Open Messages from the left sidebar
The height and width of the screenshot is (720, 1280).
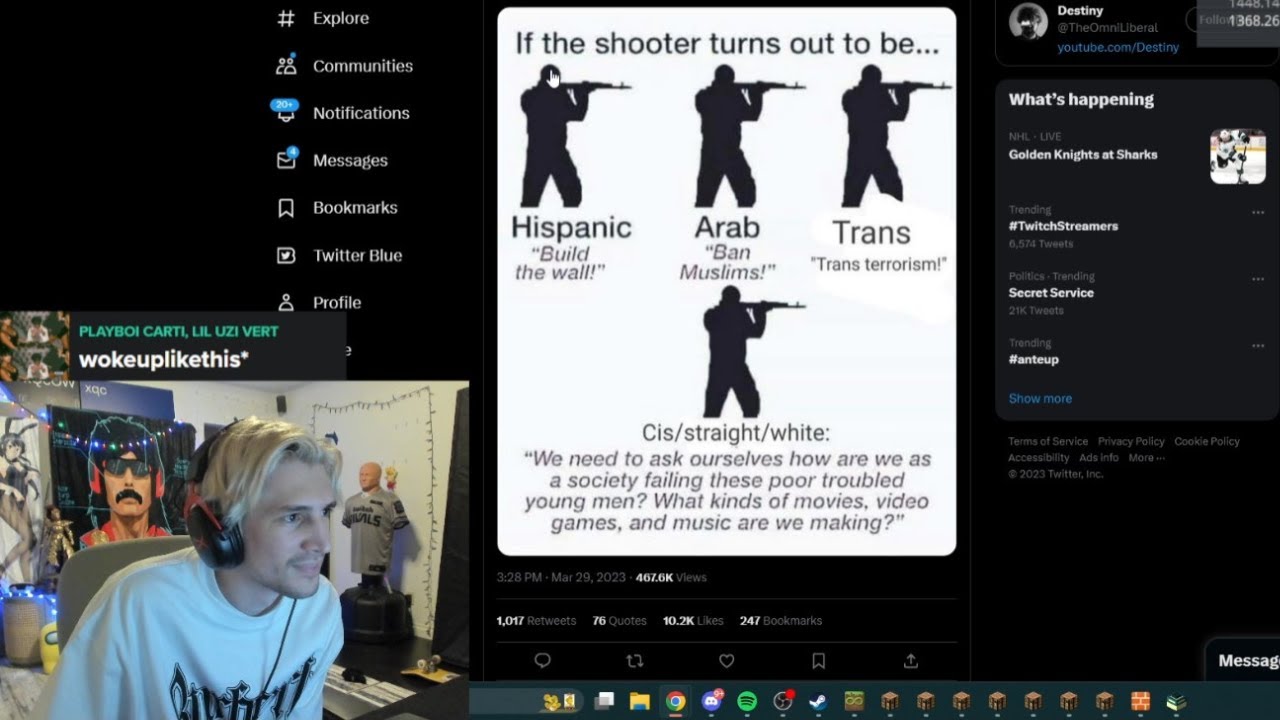click(x=332, y=160)
